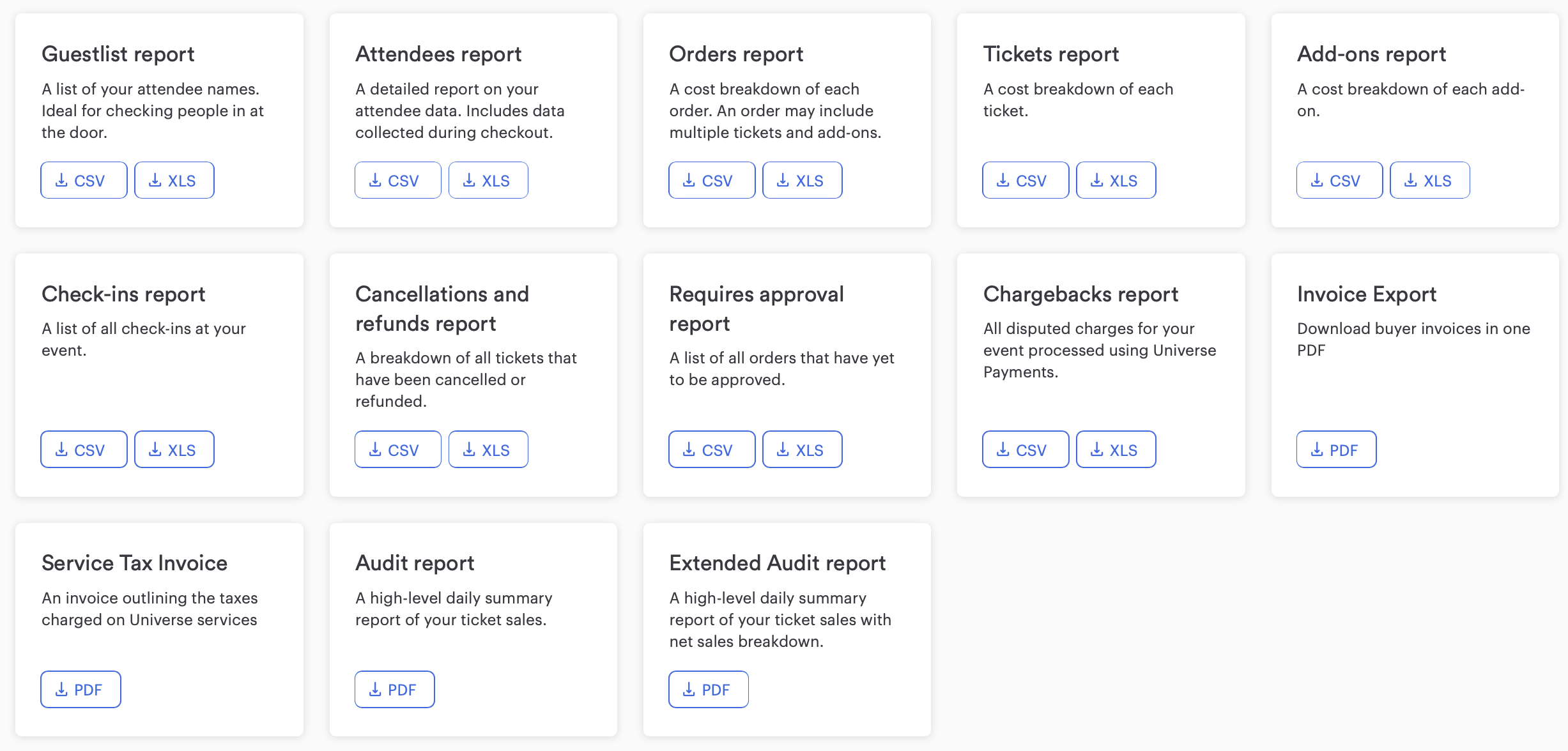
Task: Download Extended Audit report PDF
Action: coord(708,690)
